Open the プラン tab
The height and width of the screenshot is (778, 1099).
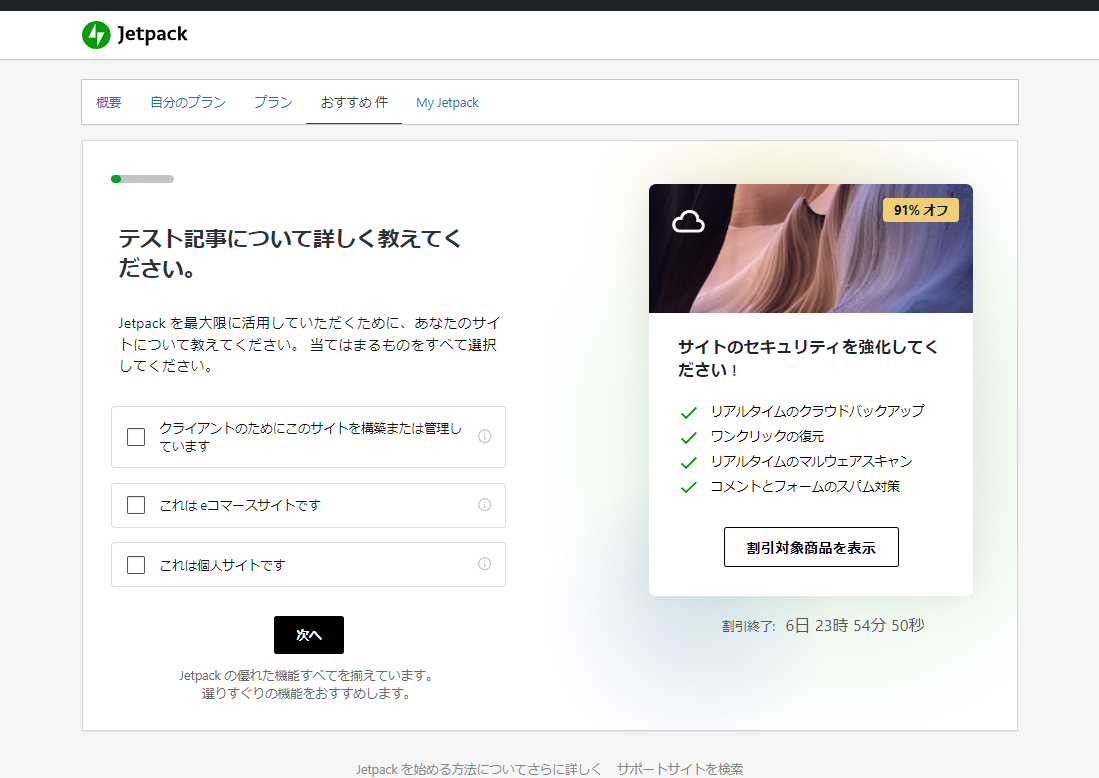point(273,102)
